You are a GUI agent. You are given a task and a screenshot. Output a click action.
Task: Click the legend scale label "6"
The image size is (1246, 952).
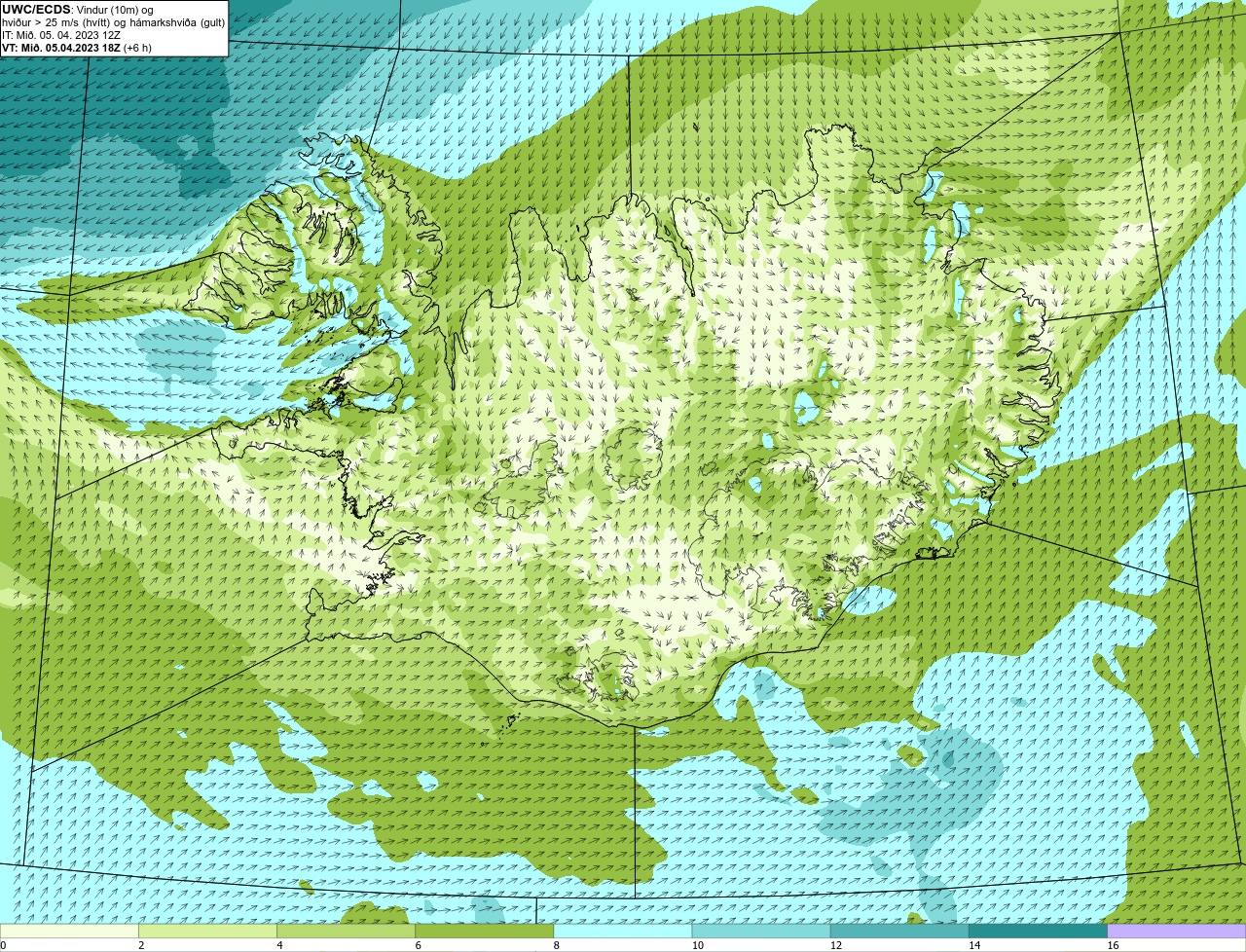tap(418, 945)
